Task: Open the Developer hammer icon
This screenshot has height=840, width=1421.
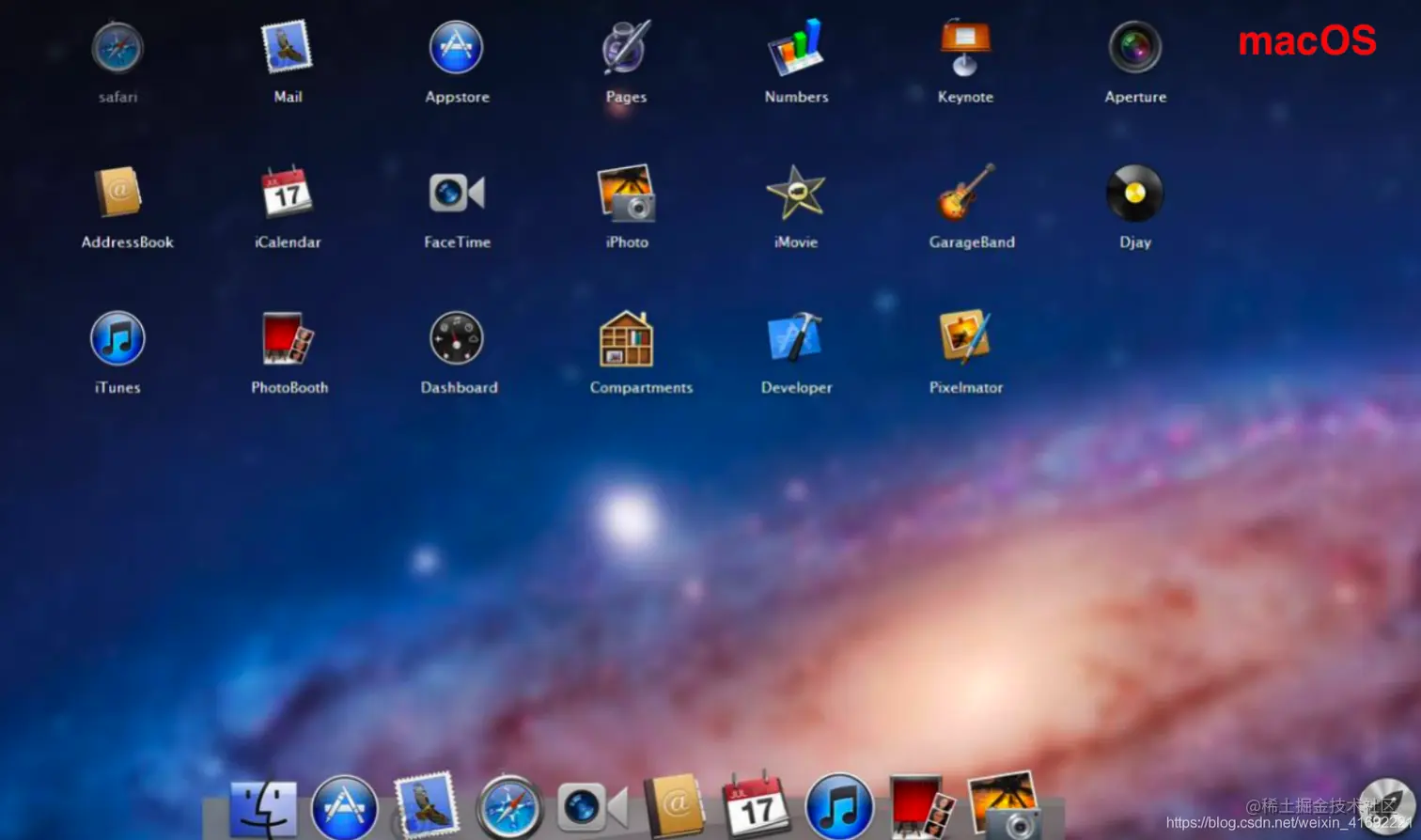Action: tap(795, 337)
